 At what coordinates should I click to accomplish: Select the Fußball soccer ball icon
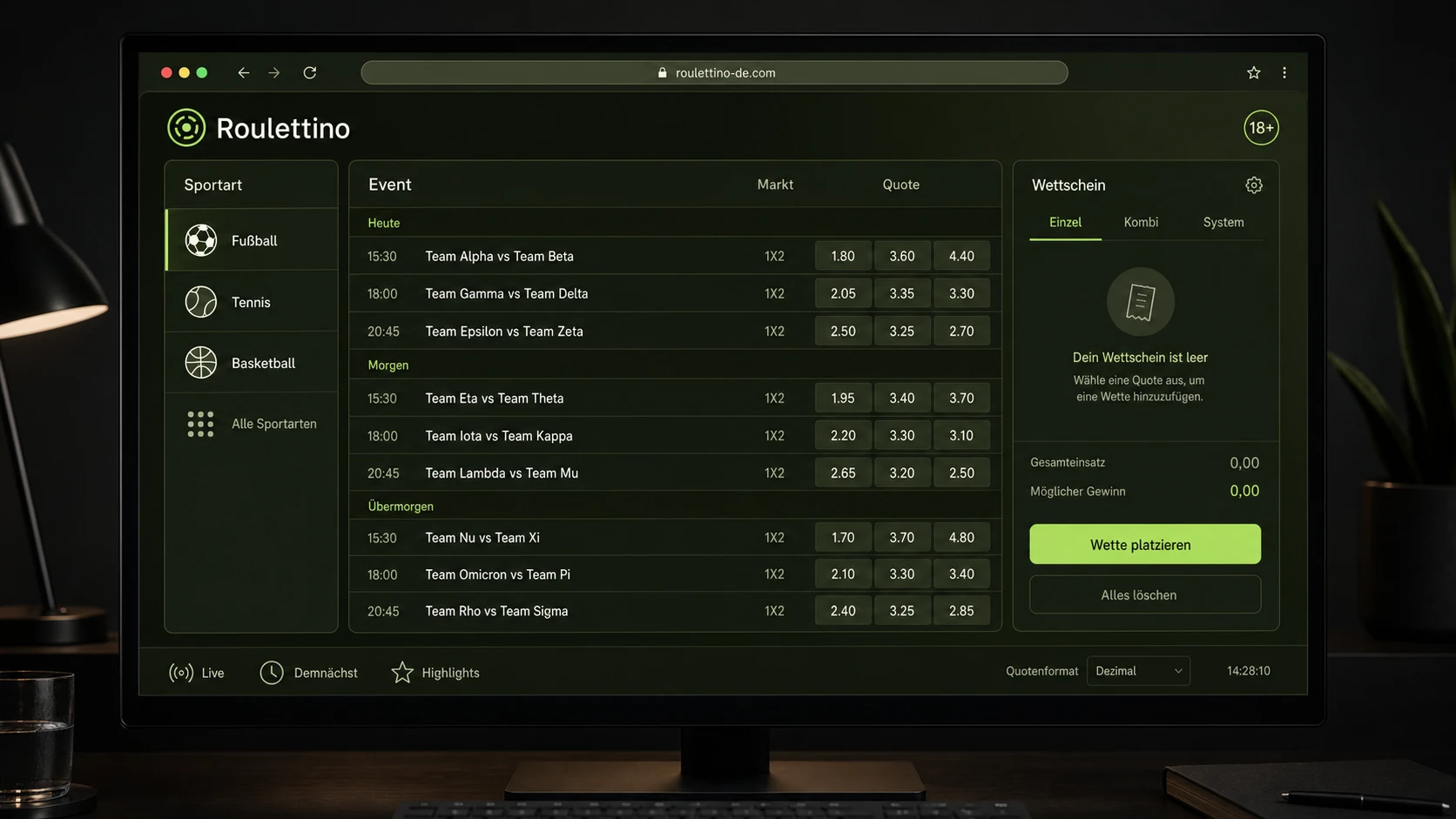[200, 240]
